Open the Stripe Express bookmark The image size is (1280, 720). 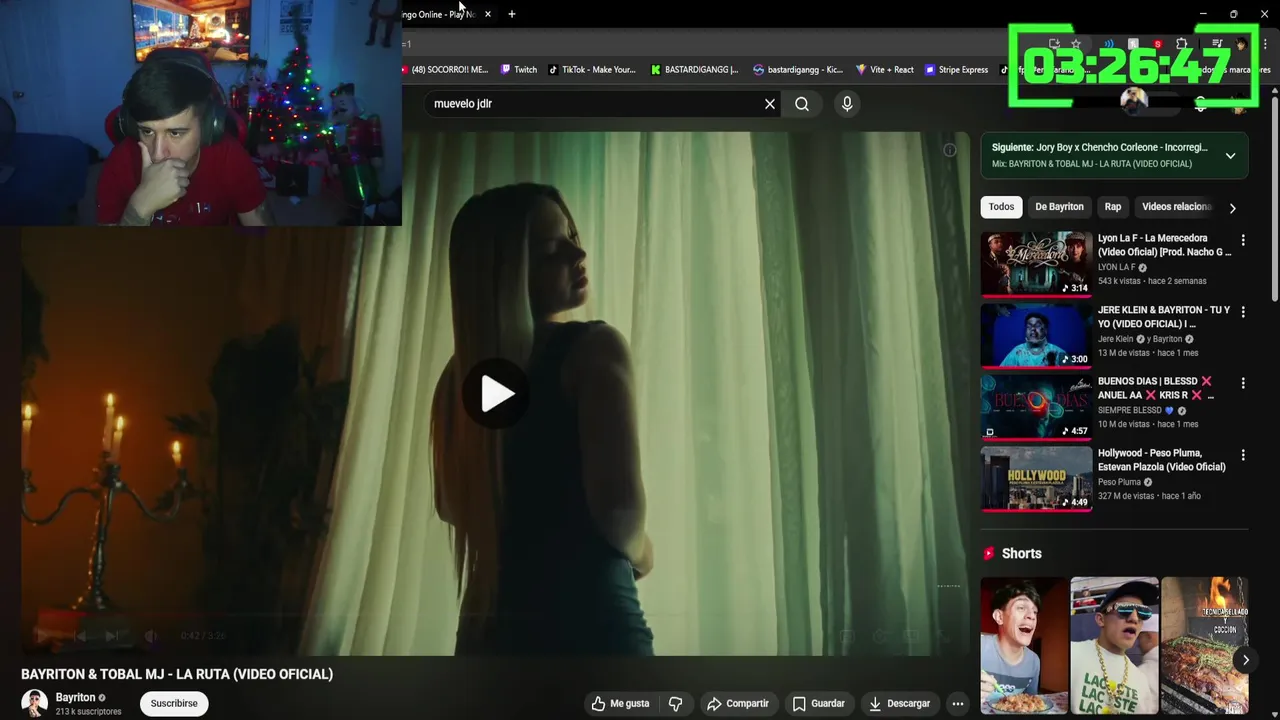pyautogui.click(x=957, y=70)
